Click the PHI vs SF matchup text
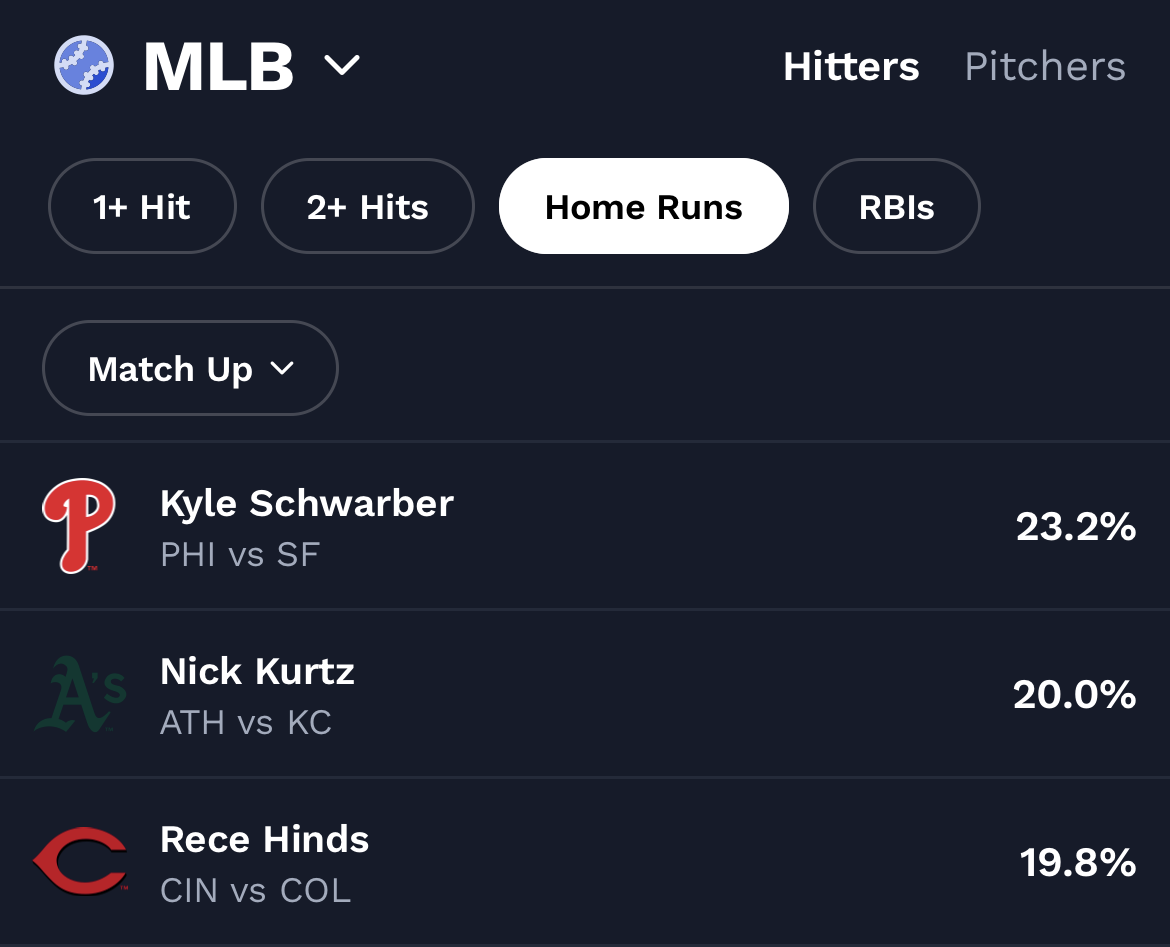The height and width of the screenshot is (947, 1170). tap(240, 554)
